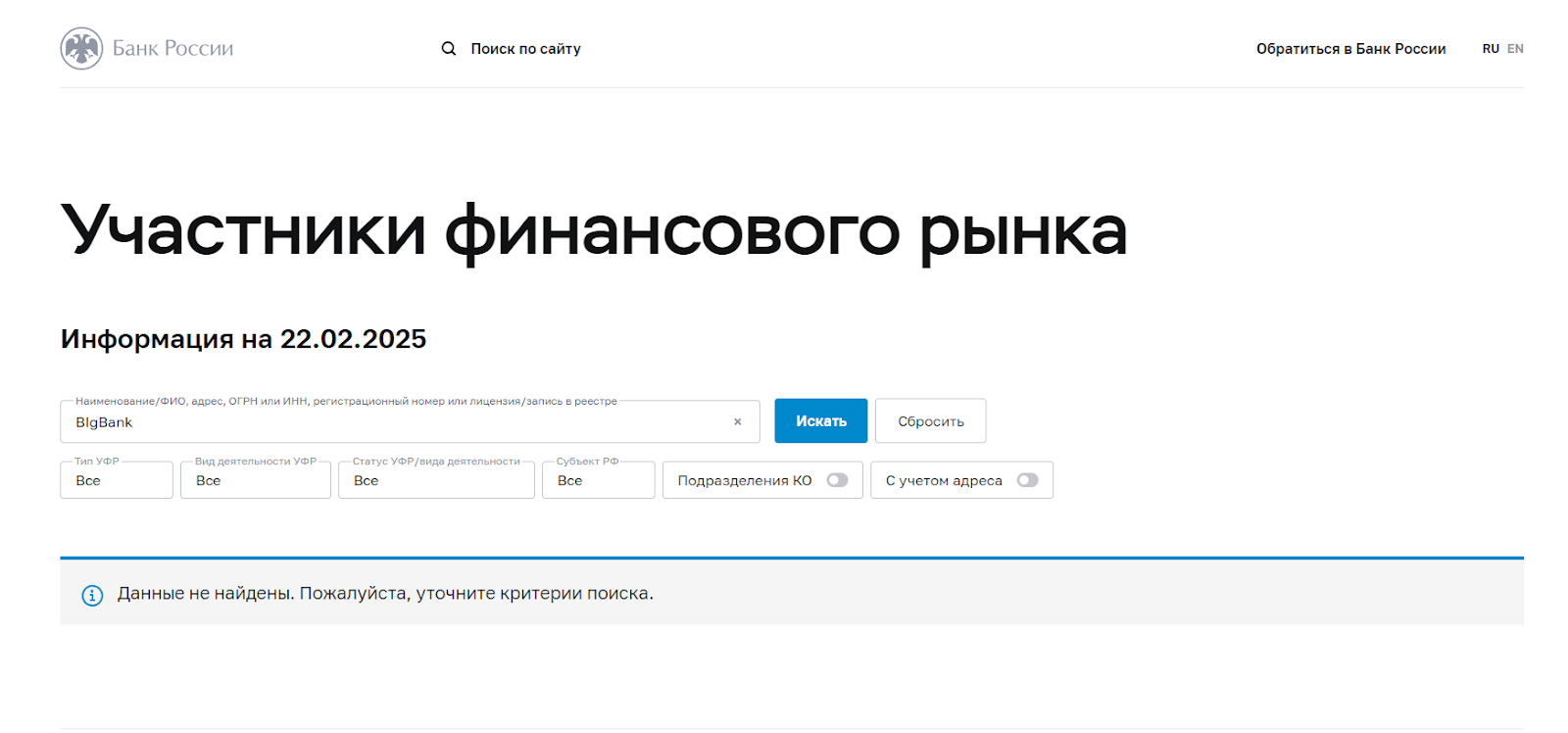Expand the Вид деятельности УФР dropdown
Image resolution: width=1568 pixels, height=733 pixels.
click(x=256, y=480)
